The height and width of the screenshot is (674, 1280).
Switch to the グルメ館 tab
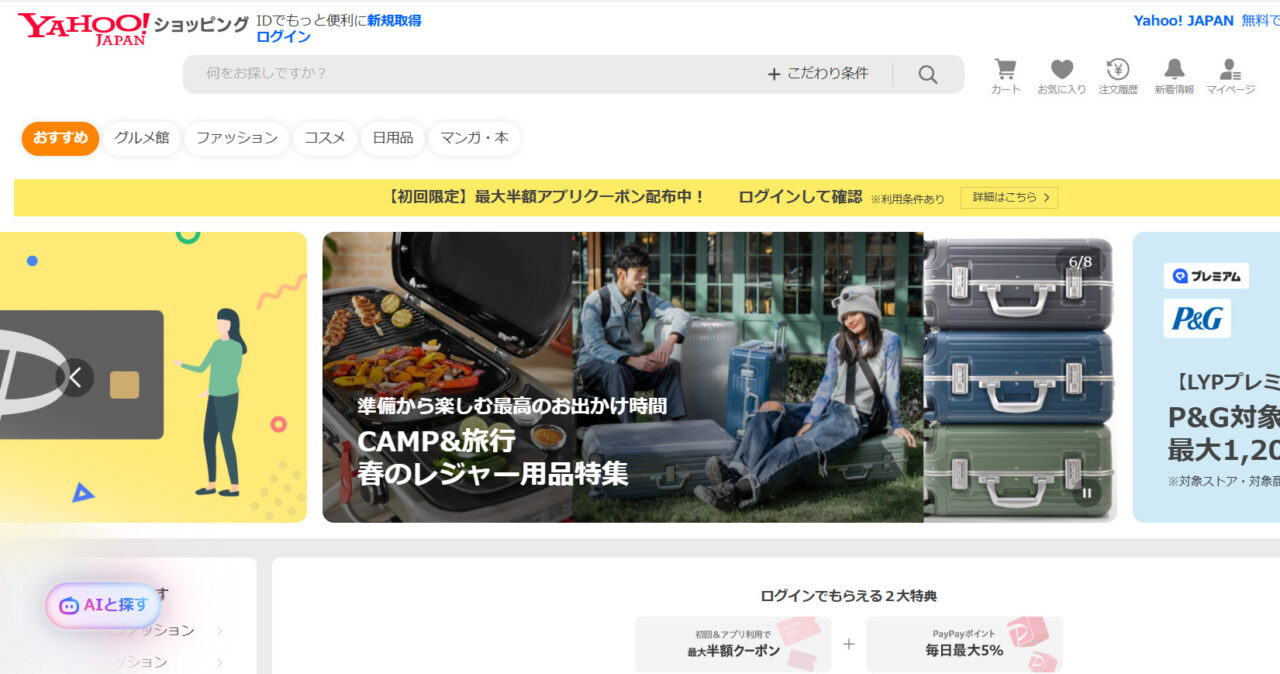[x=141, y=139]
